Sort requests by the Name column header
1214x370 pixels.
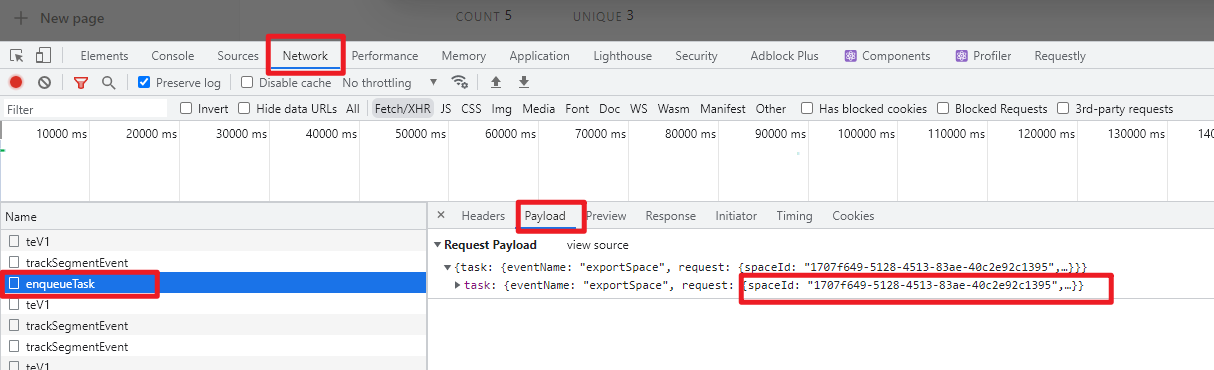click(x=213, y=216)
